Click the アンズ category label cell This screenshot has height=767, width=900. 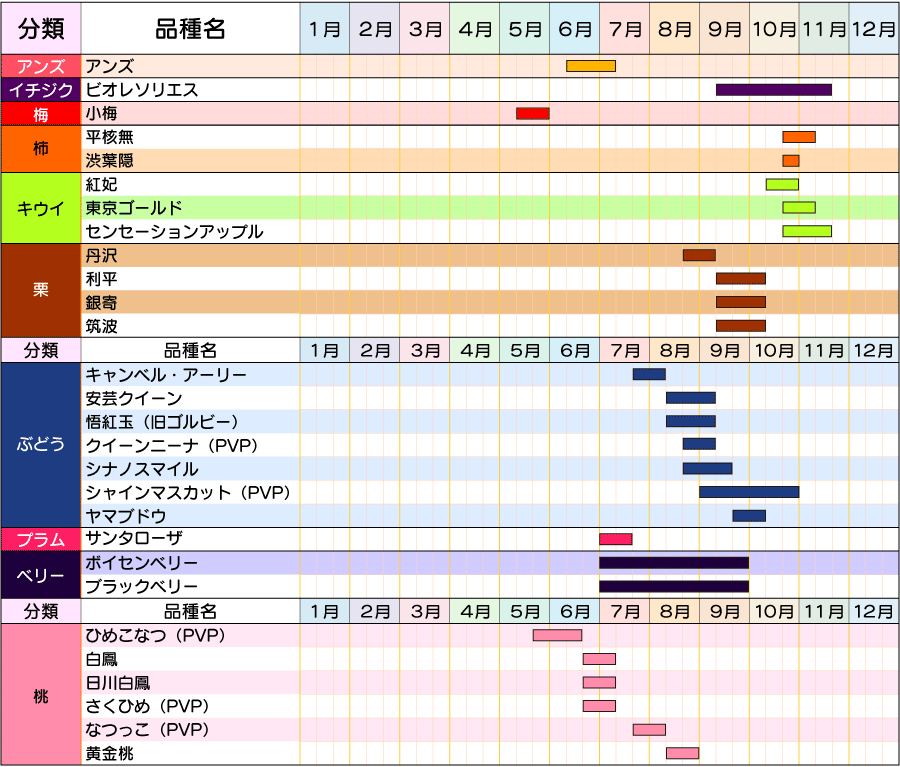41,66
